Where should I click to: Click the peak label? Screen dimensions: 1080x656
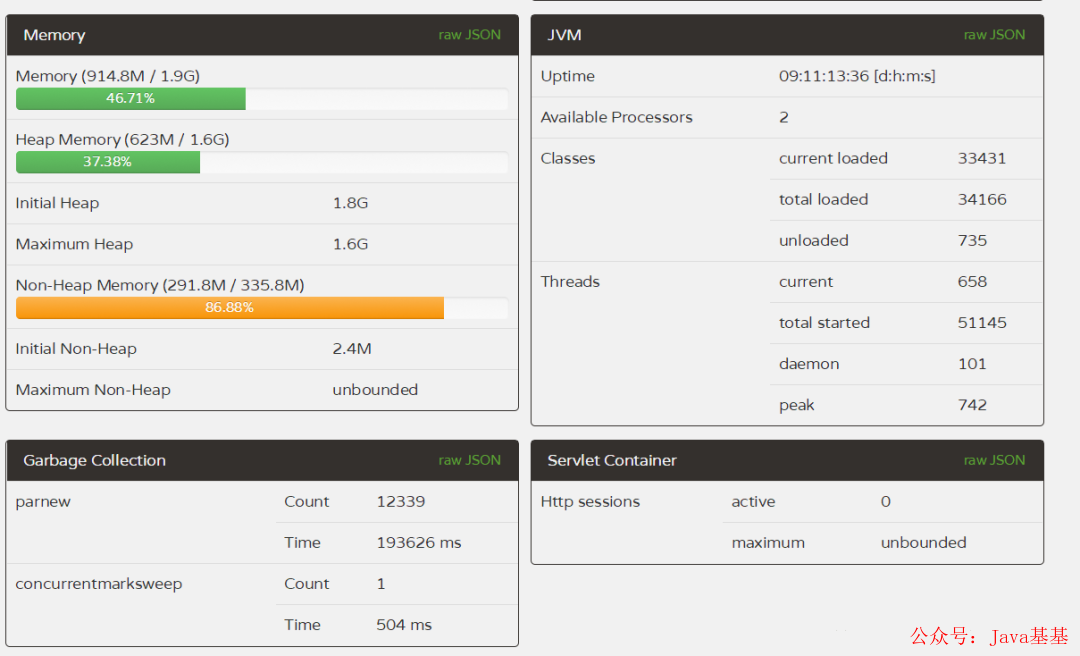click(796, 405)
